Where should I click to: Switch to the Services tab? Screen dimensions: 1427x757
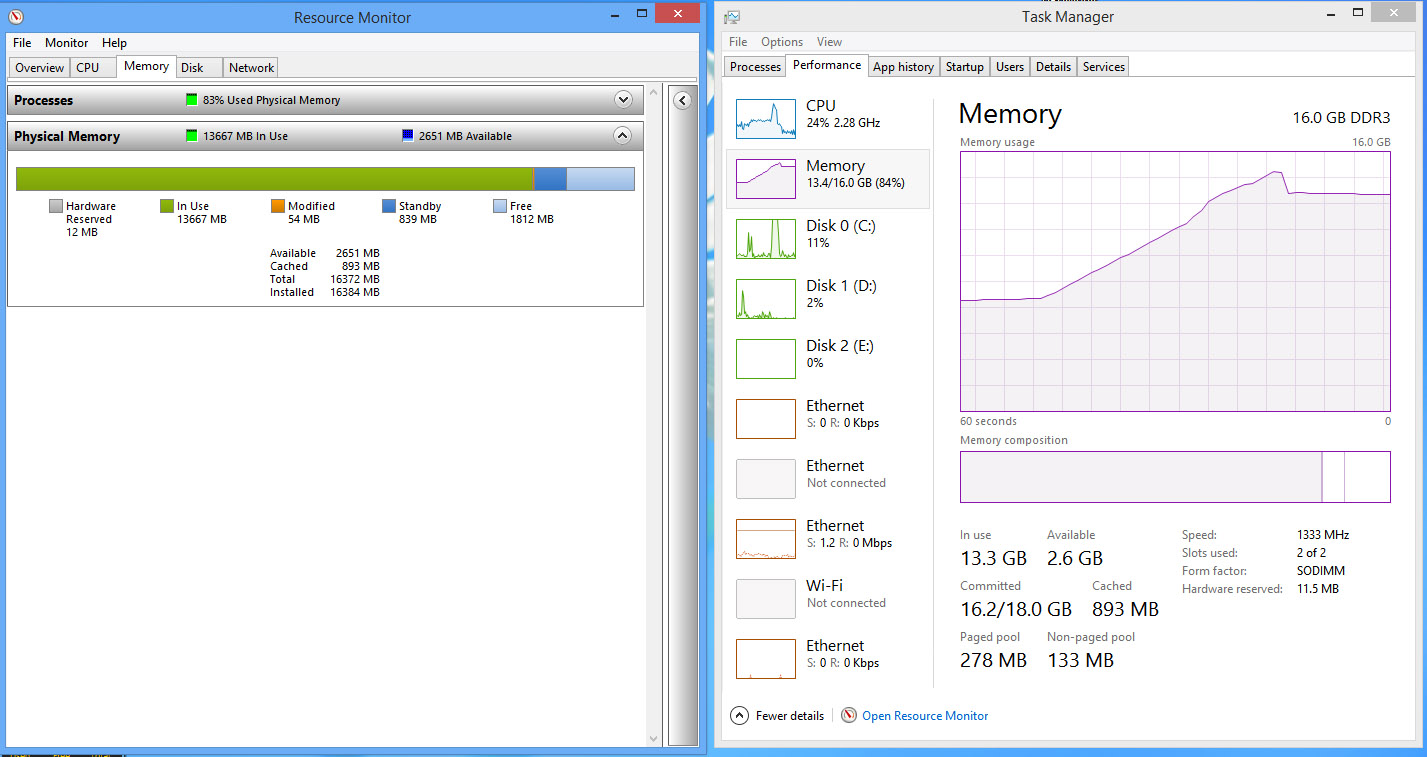click(x=1104, y=67)
